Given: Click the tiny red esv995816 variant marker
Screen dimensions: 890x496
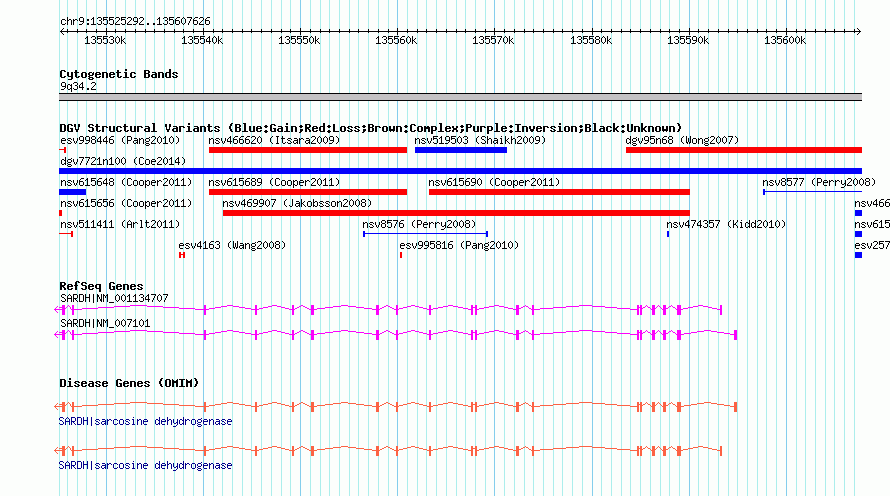Looking at the screenshot, I should point(401,255).
